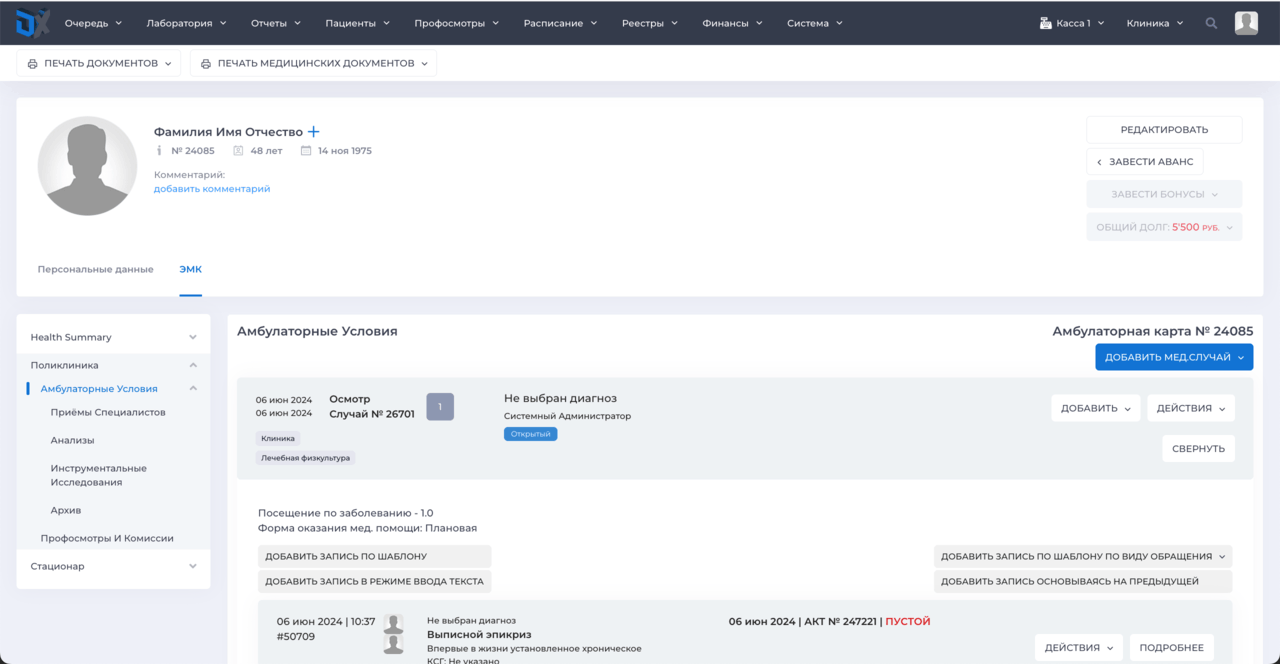Open the Клиника dropdown
This screenshot has width=1280, height=664.
tap(1154, 23)
